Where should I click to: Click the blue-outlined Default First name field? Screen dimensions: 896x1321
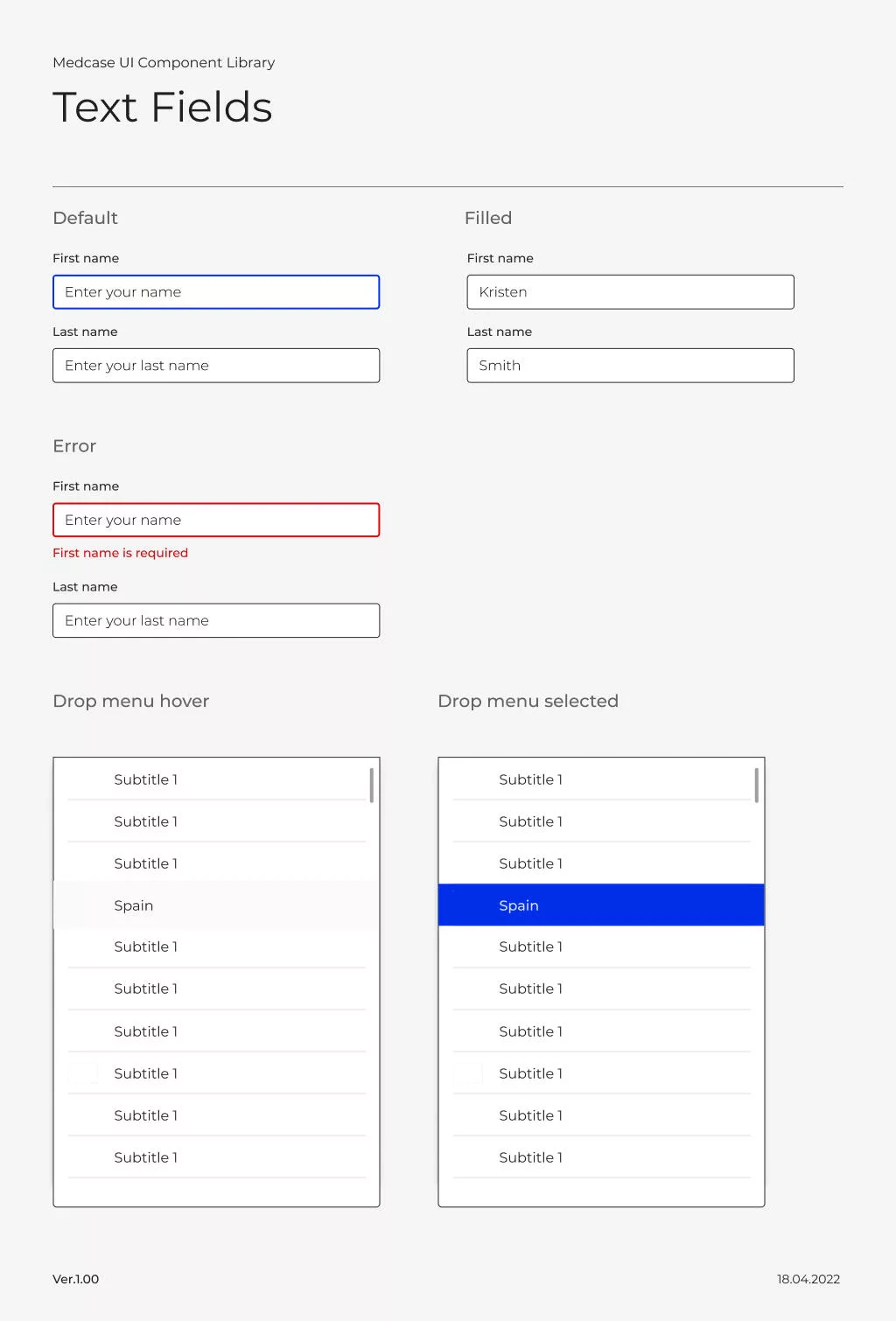coord(216,292)
